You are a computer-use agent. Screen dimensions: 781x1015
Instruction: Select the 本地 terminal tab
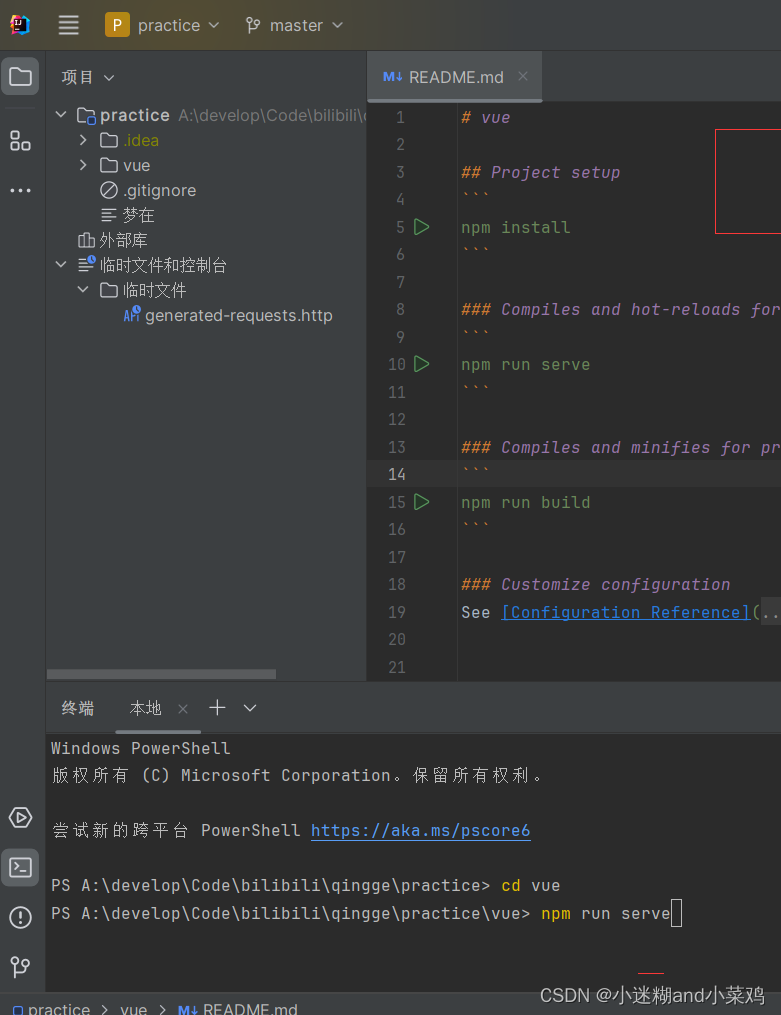(x=146, y=708)
